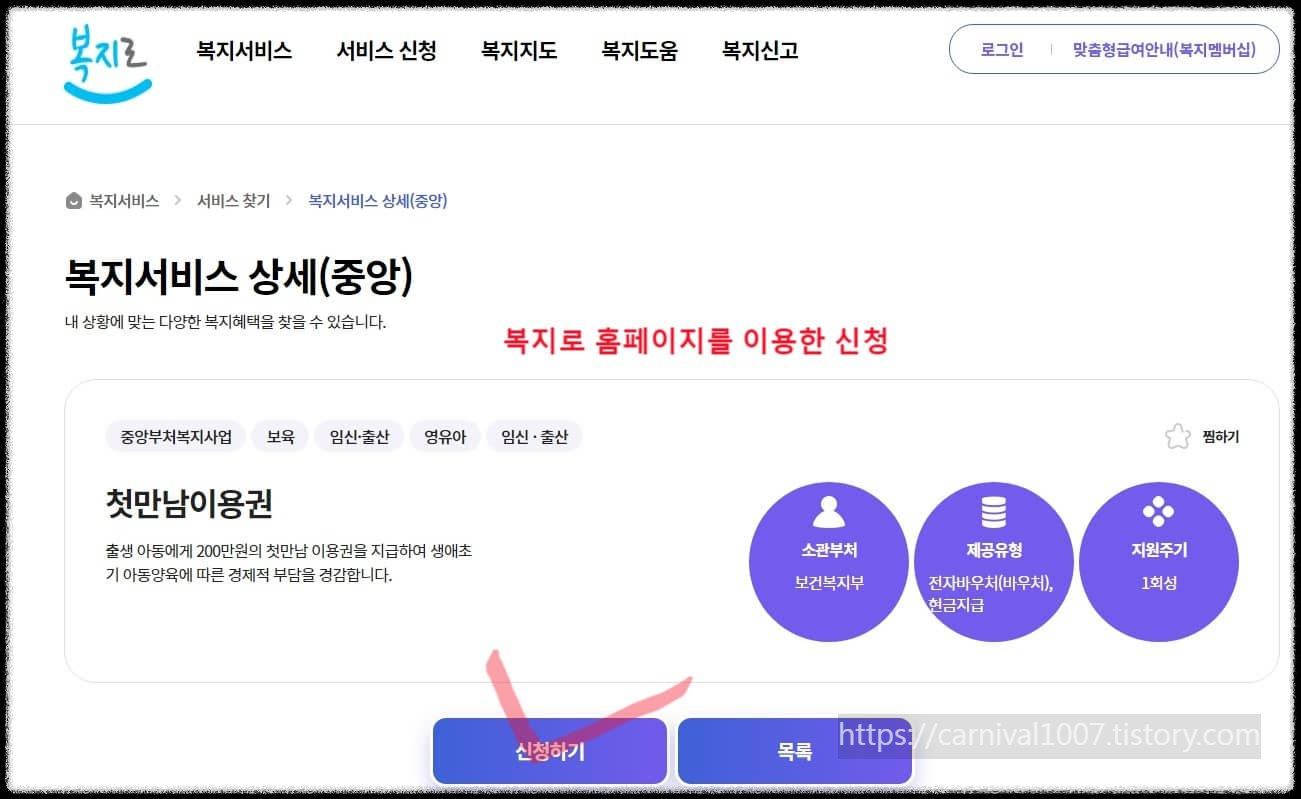Click the 지원주기 circular icon
The width and height of the screenshot is (1301, 799).
[x=1158, y=562]
